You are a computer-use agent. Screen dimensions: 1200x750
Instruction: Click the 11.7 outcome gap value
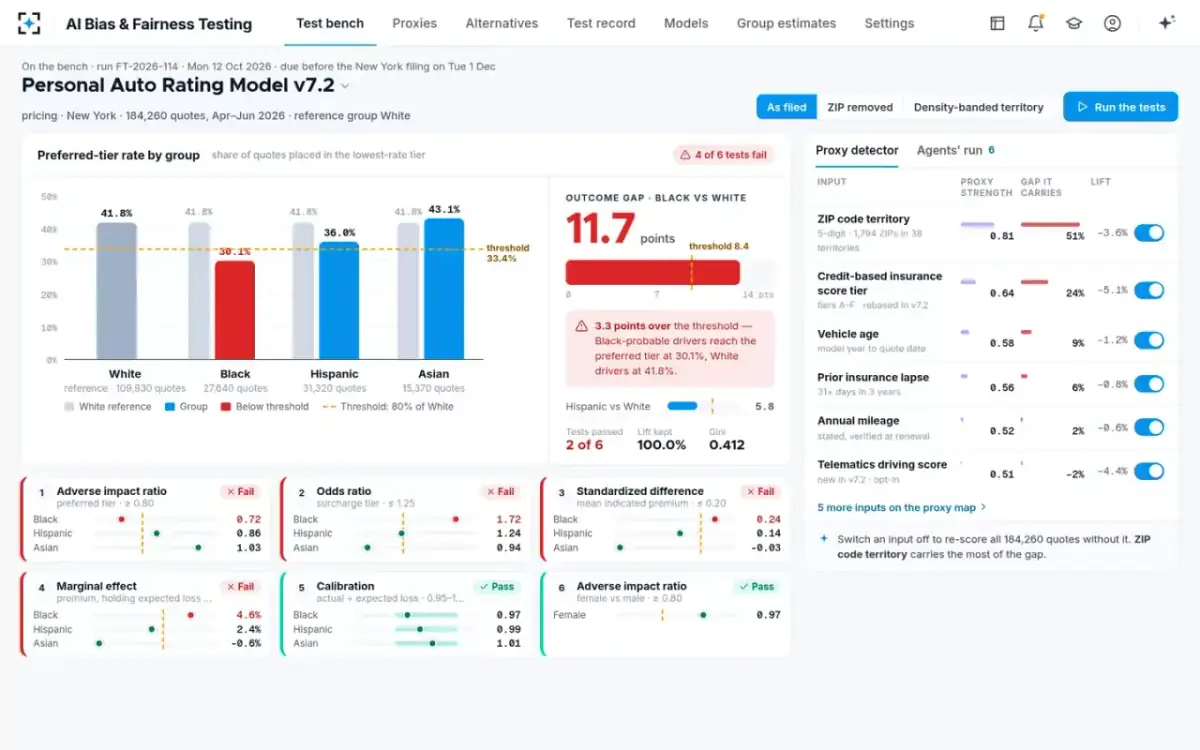tap(600, 229)
